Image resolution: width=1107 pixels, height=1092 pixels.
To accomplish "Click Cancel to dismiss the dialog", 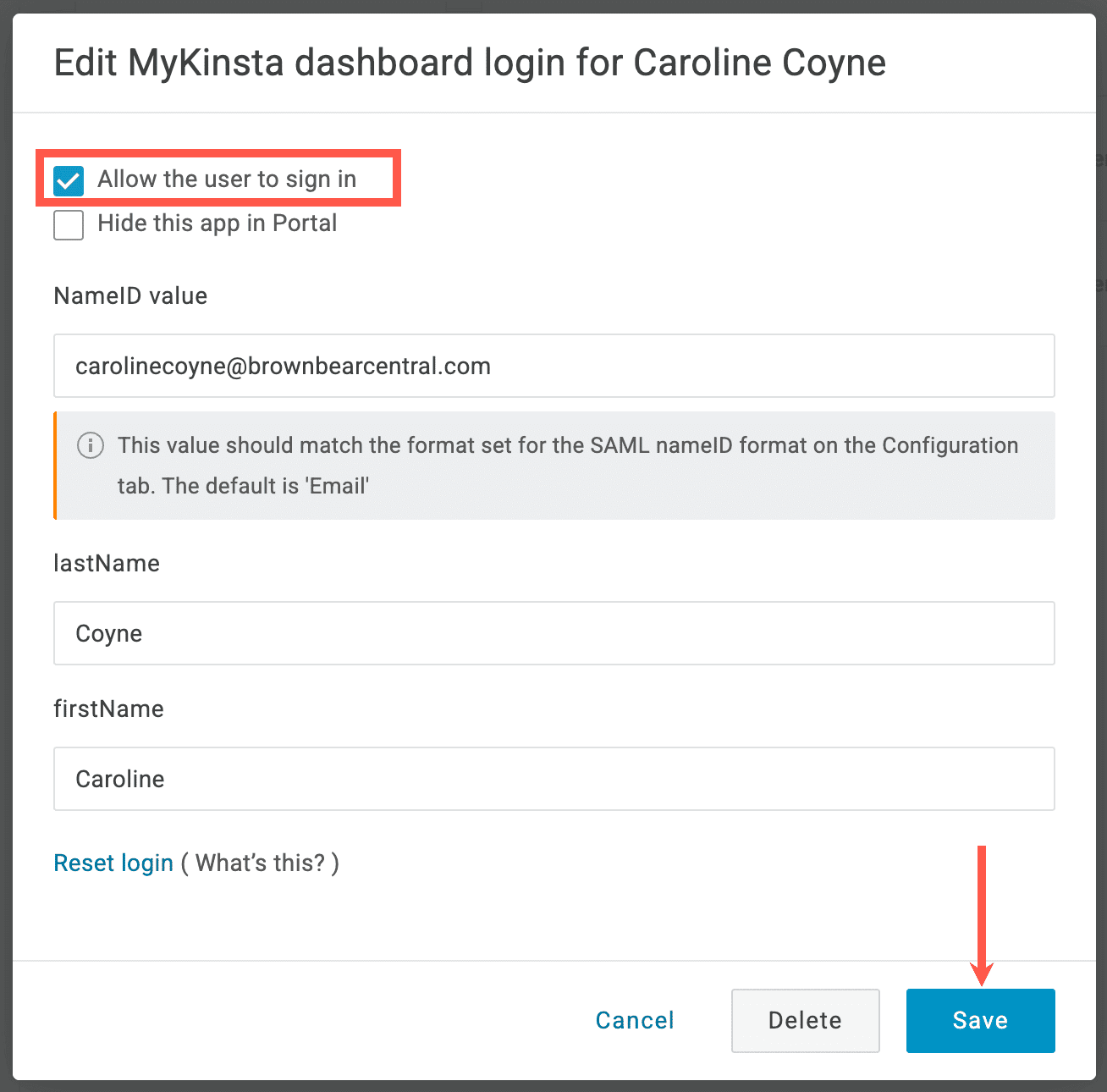I will click(634, 1020).
